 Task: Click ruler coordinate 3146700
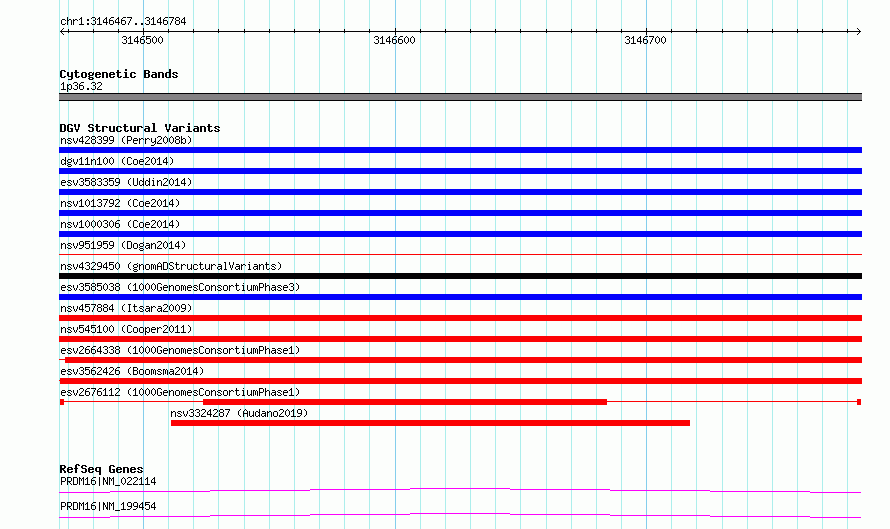[645, 40]
